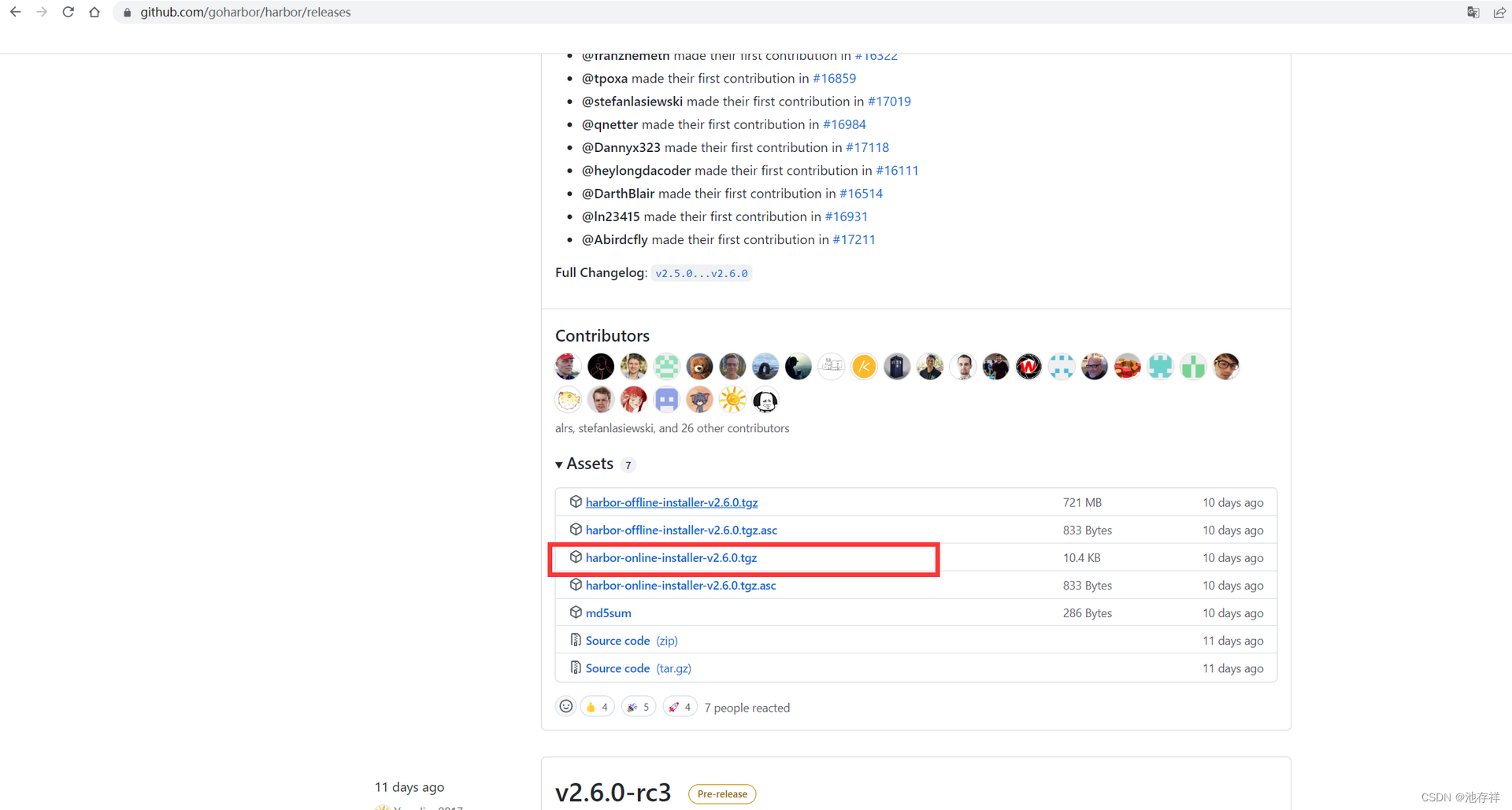This screenshot has width=1512, height=810.
Task: Click the panda face contributor avatar
Action: coord(765,400)
